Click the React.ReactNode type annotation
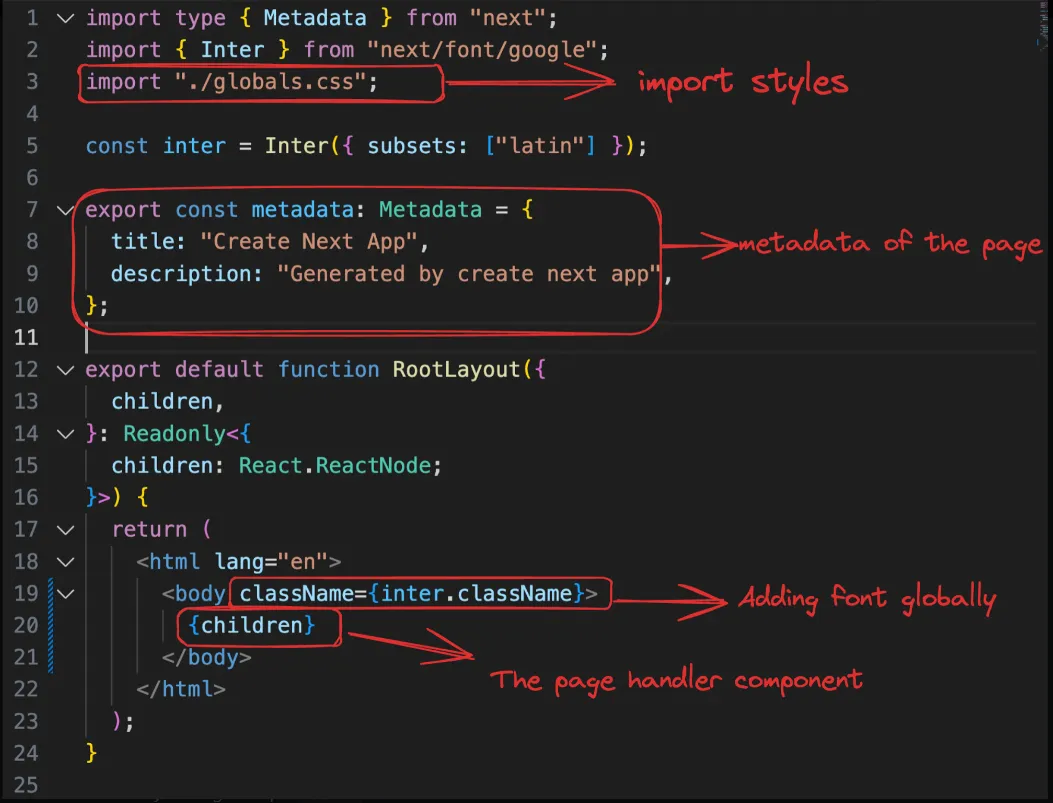1053x803 pixels. [340, 466]
